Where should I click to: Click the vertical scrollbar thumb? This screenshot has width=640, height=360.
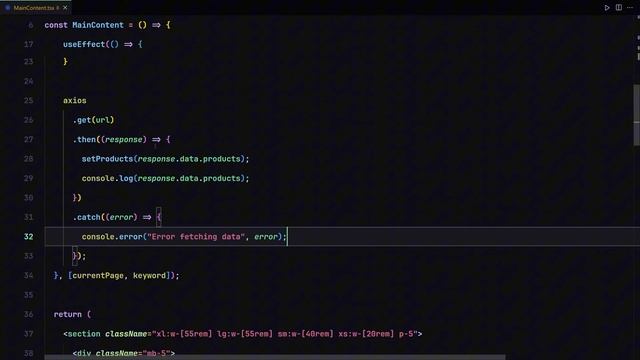point(636,115)
